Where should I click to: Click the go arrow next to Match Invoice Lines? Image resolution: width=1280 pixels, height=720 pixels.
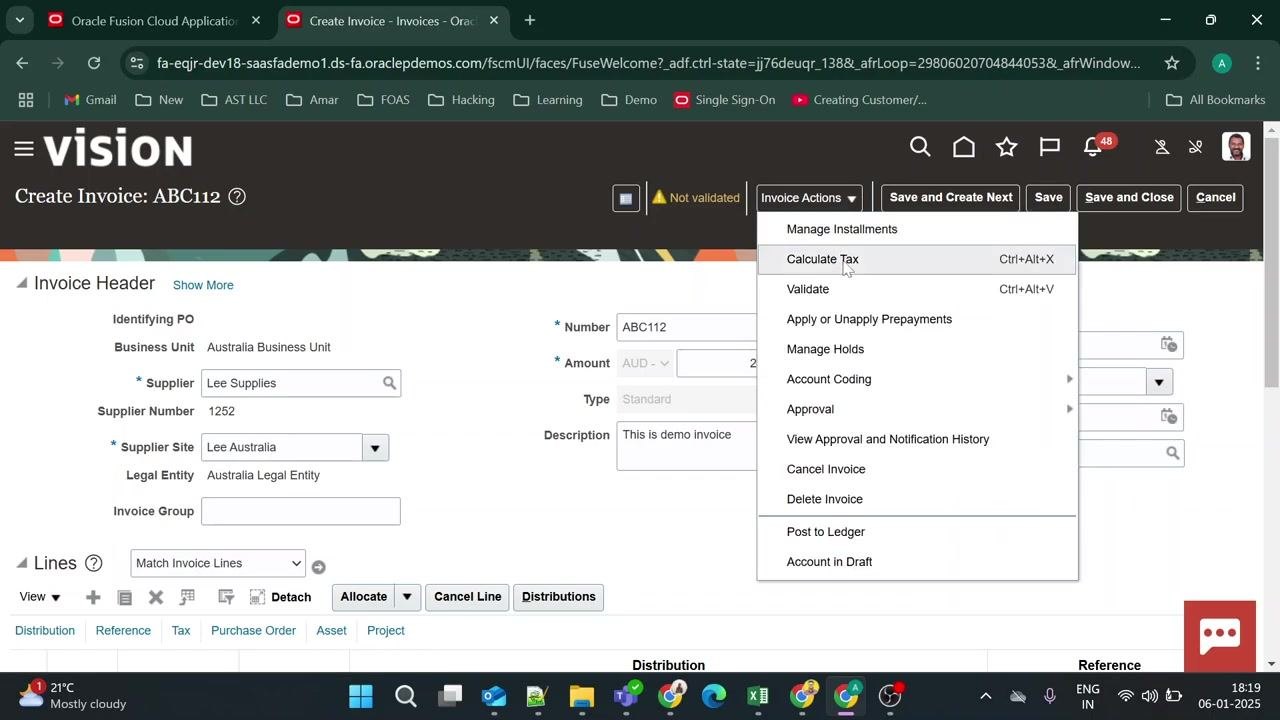coord(319,567)
